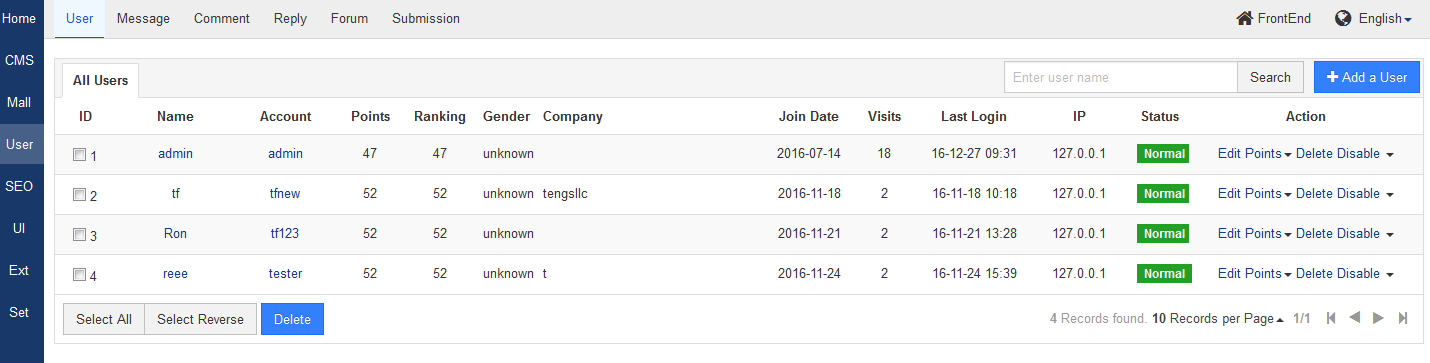Open the Submission tab
Viewport: 1430px width, 363px height.
tap(426, 18)
